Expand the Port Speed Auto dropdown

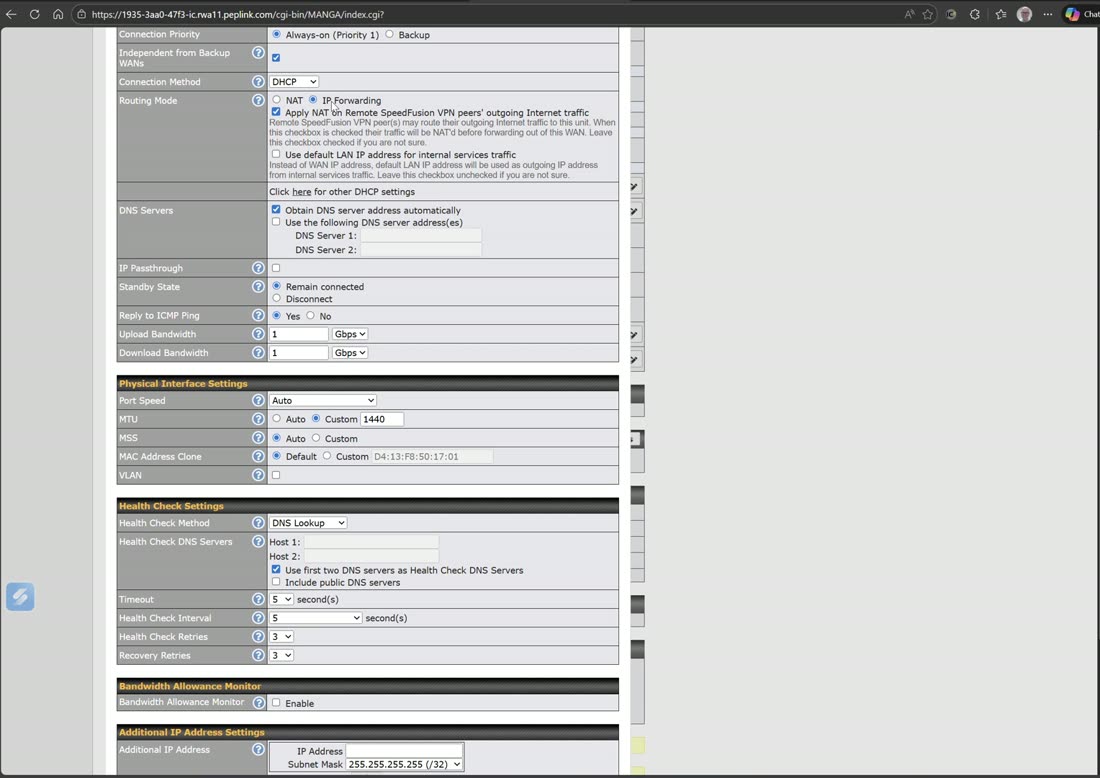pyautogui.click(x=323, y=401)
